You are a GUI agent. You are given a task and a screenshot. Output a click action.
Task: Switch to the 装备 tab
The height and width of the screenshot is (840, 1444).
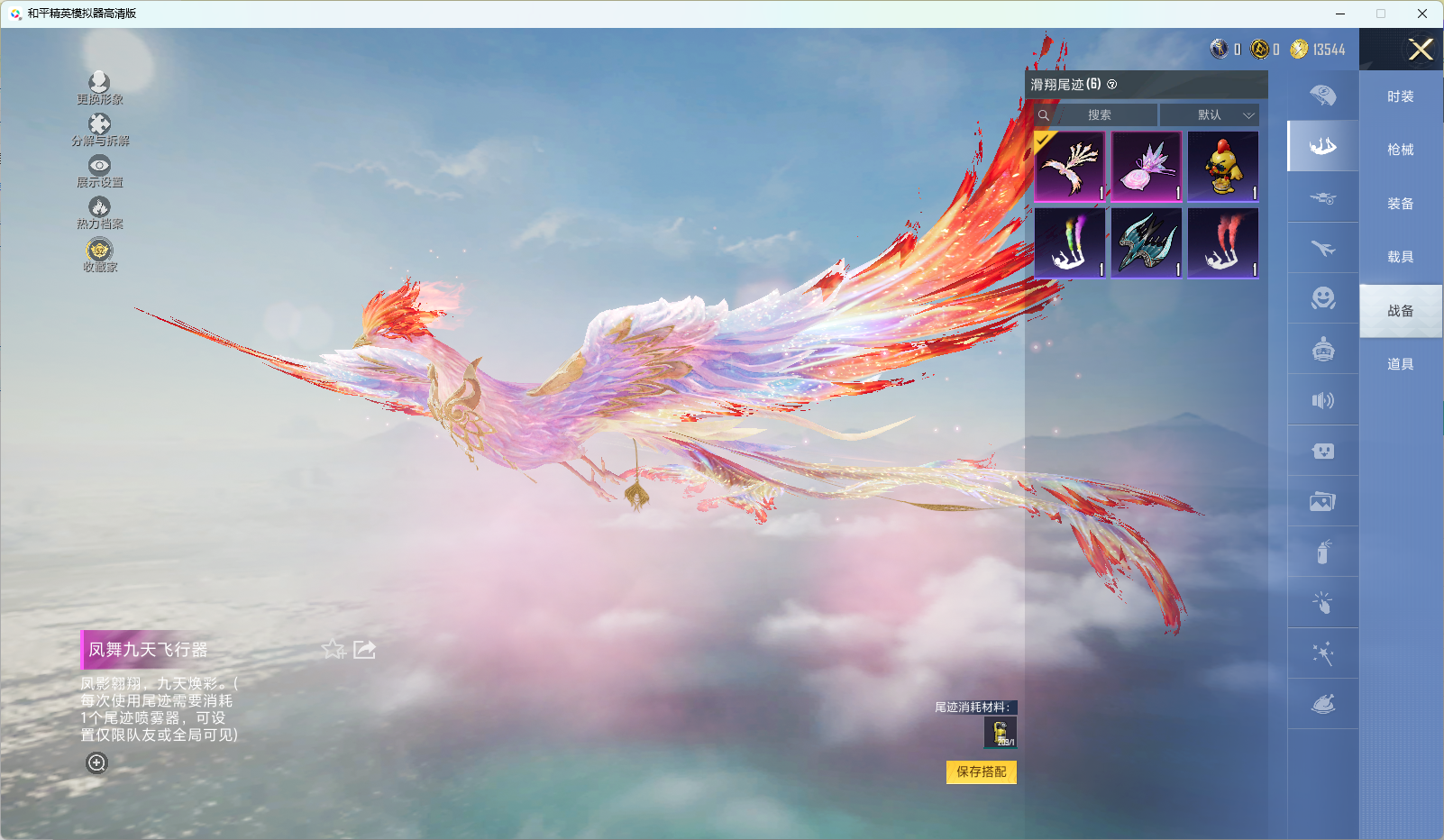[1401, 204]
